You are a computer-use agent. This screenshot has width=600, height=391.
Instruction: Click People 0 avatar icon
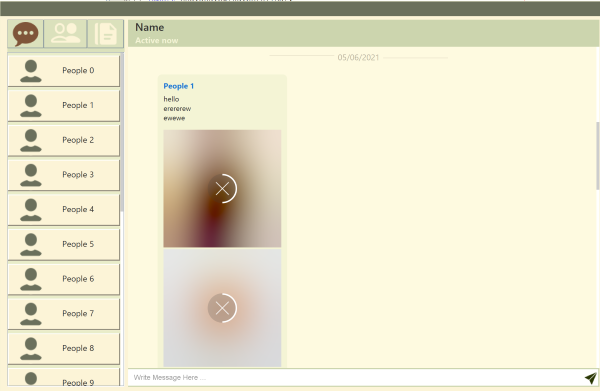(31, 71)
